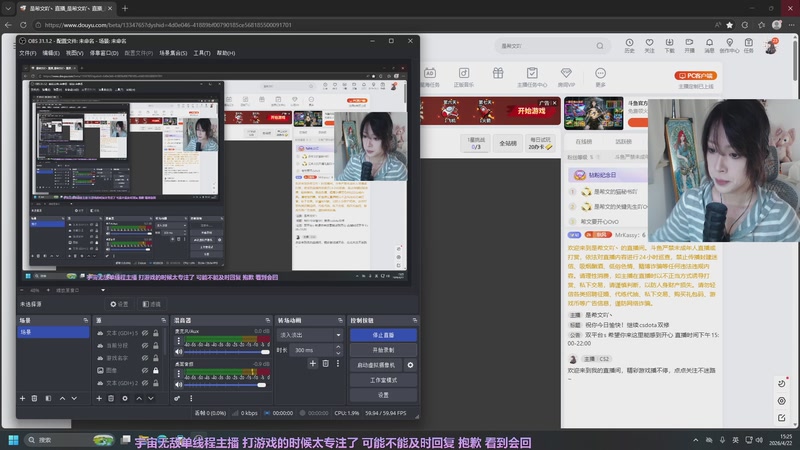Click 工作室模式 studio mode button
Screen dimensions: 800x450
coord(383,380)
